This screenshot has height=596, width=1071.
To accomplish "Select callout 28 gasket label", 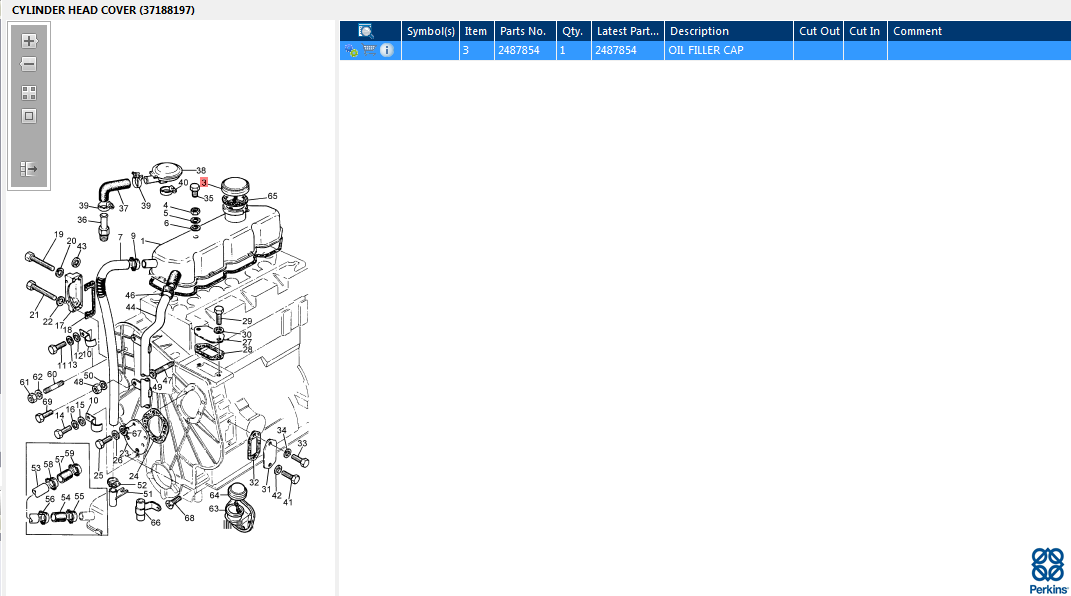I will (247, 350).
